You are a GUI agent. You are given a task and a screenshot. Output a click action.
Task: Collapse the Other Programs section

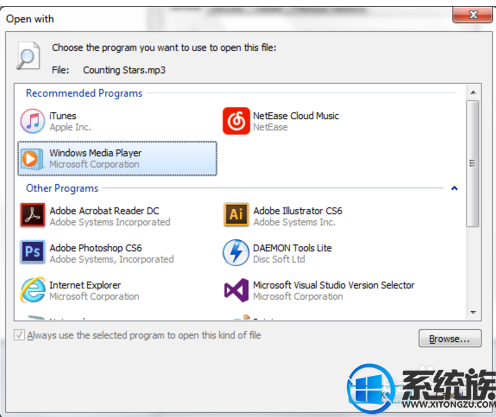454,188
